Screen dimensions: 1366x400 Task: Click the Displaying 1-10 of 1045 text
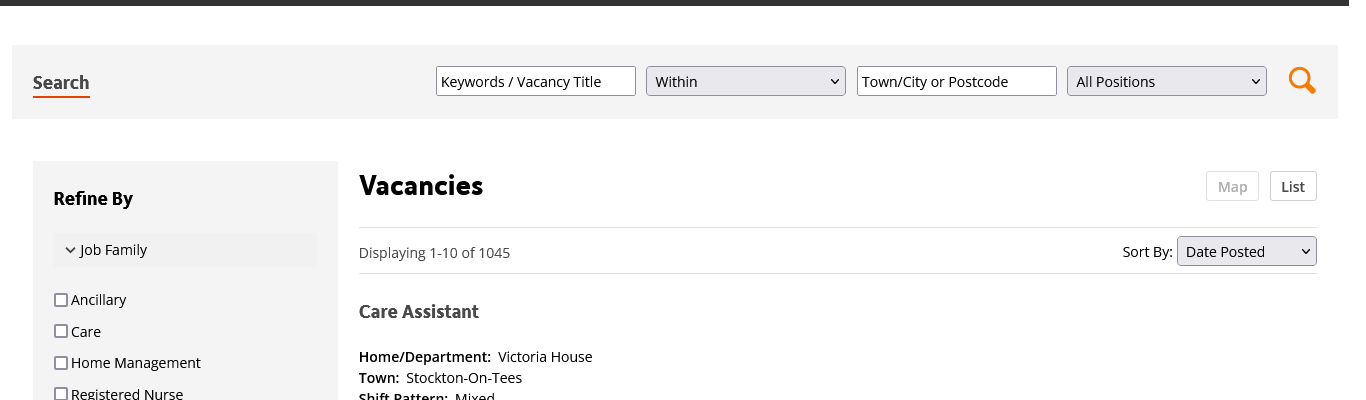(x=434, y=253)
